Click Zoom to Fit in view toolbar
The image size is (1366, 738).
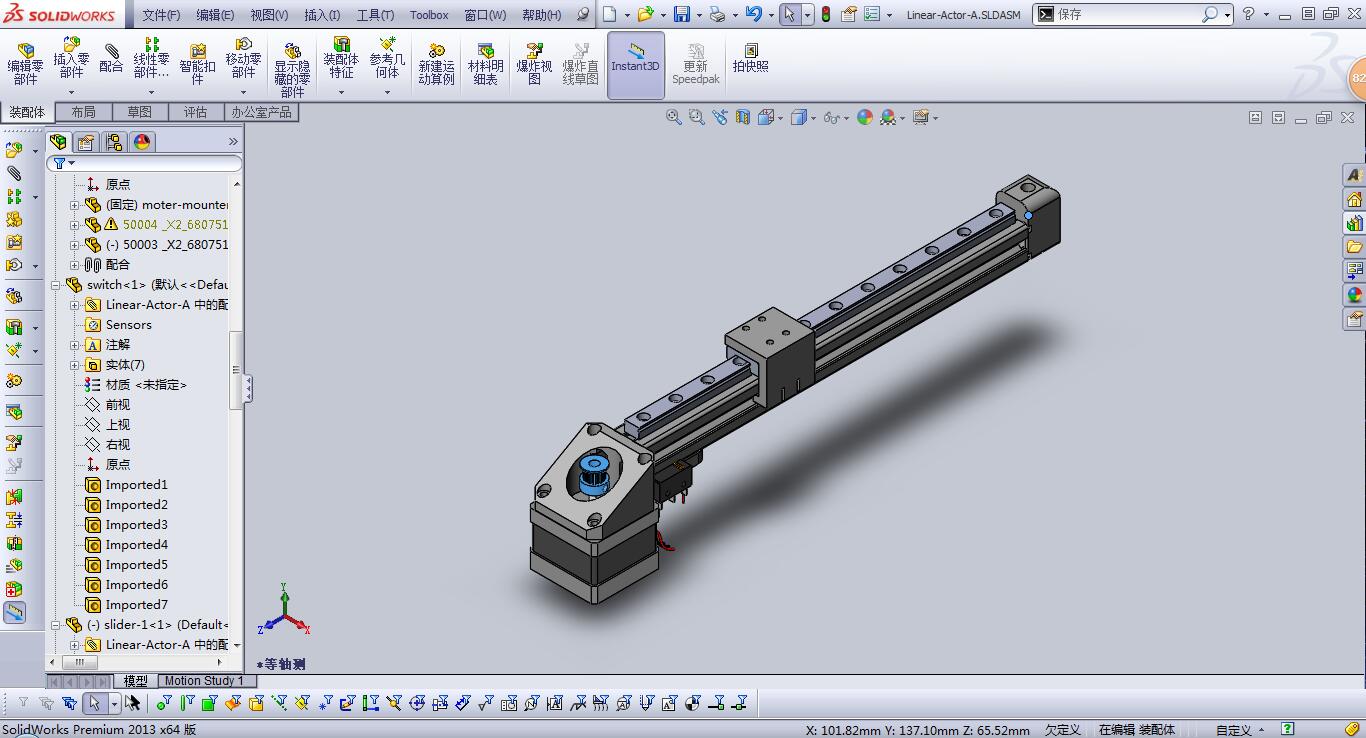[675, 117]
